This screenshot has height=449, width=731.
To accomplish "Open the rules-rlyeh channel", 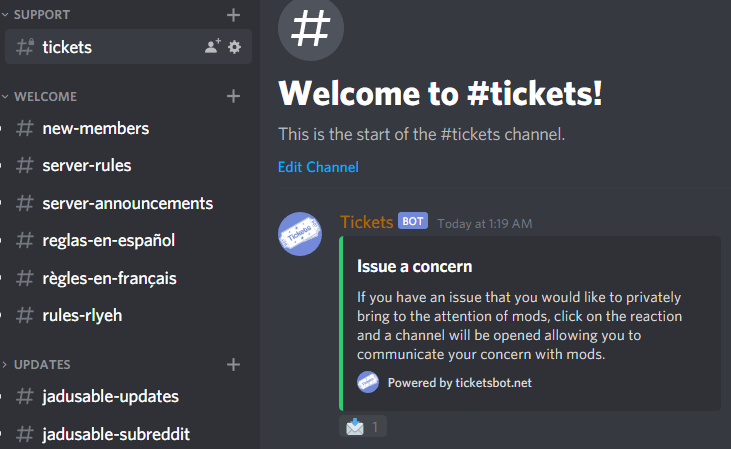I will click(x=82, y=315).
